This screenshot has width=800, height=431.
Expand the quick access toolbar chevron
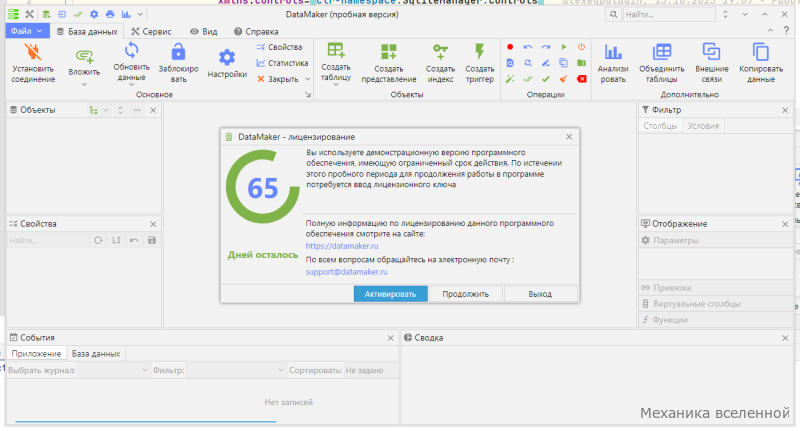pos(140,14)
